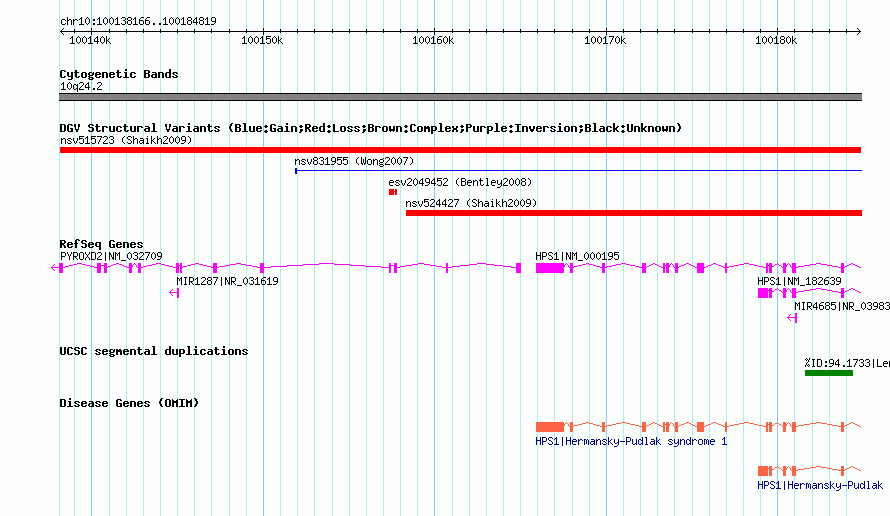The image size is (890, 516).
Task: Click the RefSeq Genes track title
Action: point(101,244)
